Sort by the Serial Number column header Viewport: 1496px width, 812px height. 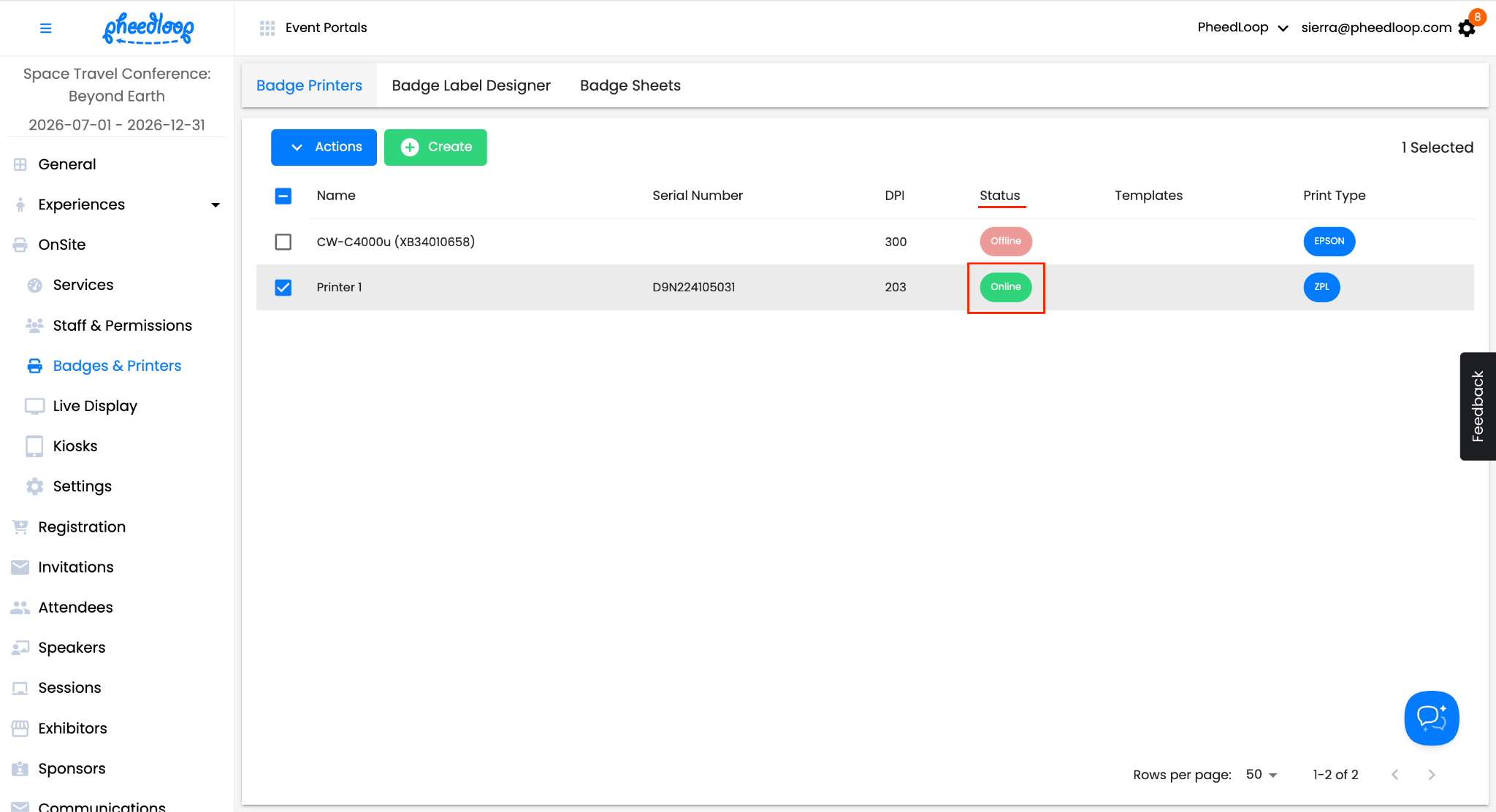coord(698,196)
